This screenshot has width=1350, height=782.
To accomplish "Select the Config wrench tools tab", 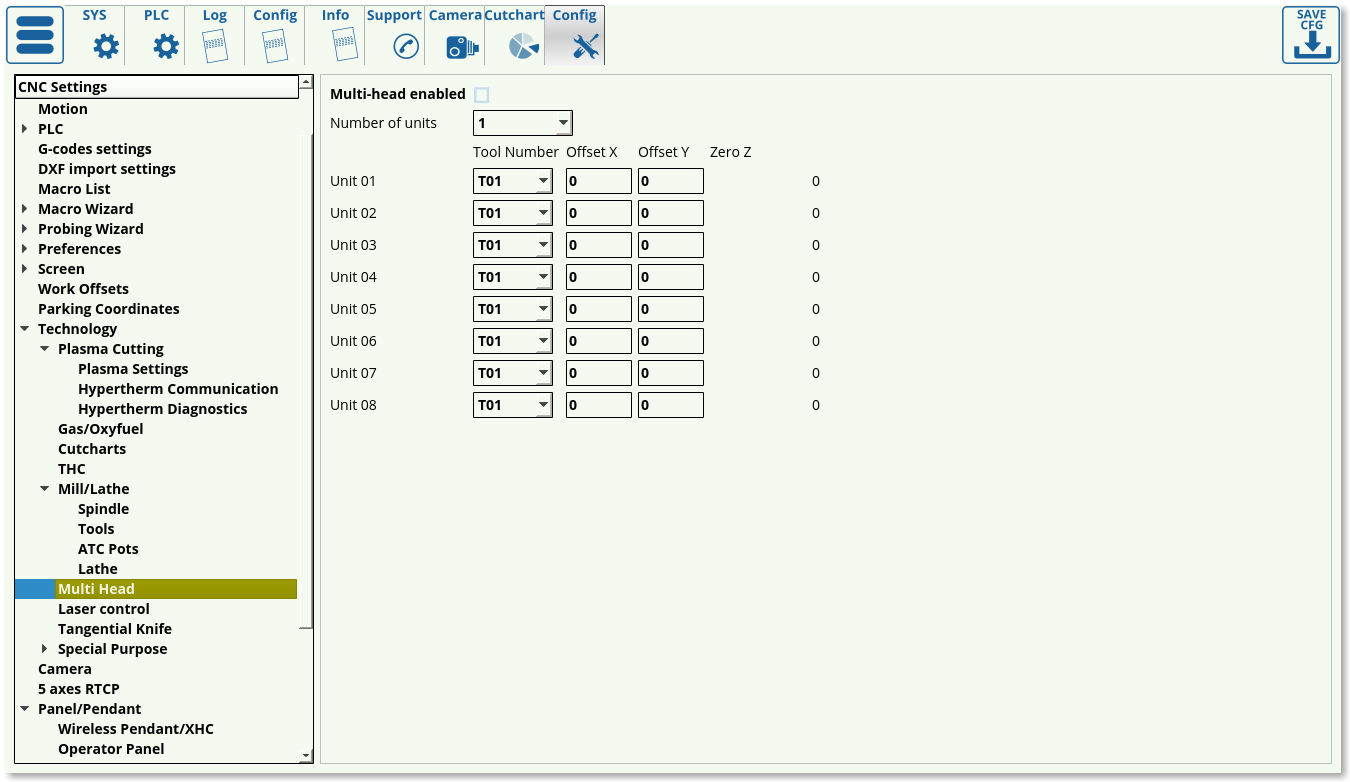I will (x=575, y=35).
